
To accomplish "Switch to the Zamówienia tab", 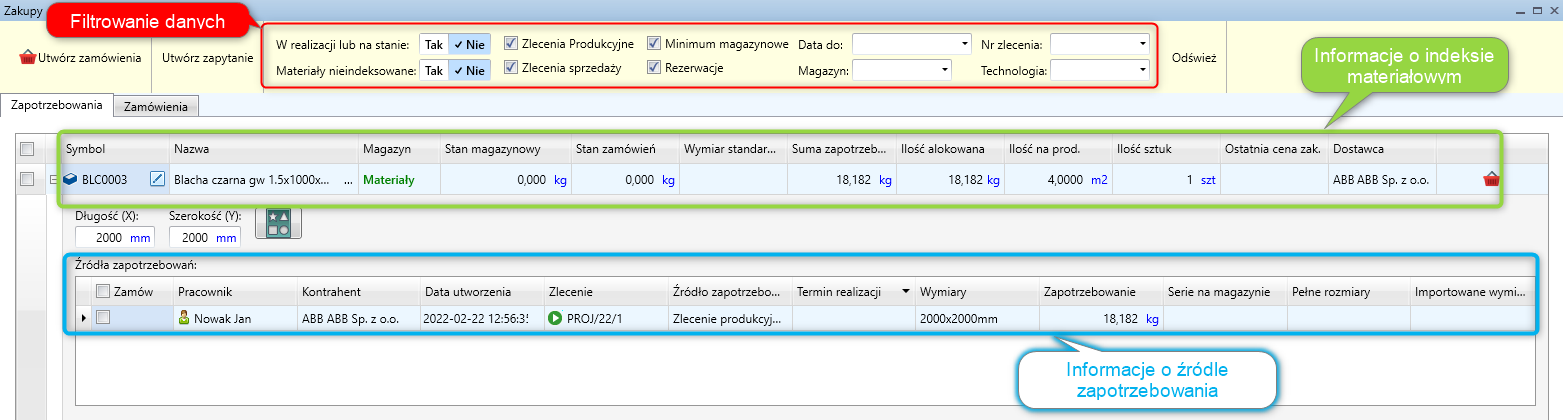I will (156, 105).
